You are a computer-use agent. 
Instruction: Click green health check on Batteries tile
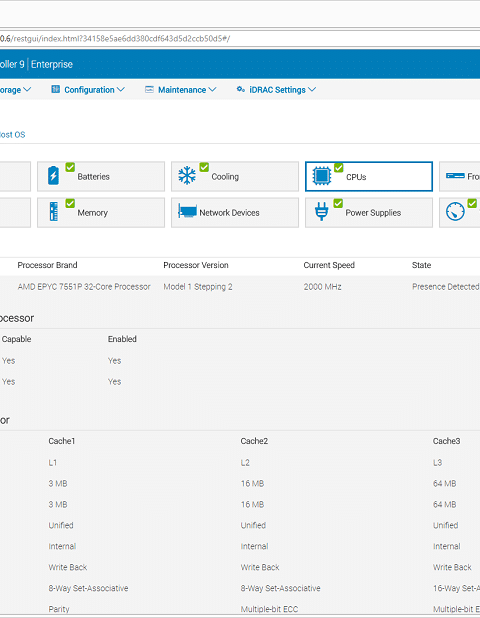coord(70,167)
